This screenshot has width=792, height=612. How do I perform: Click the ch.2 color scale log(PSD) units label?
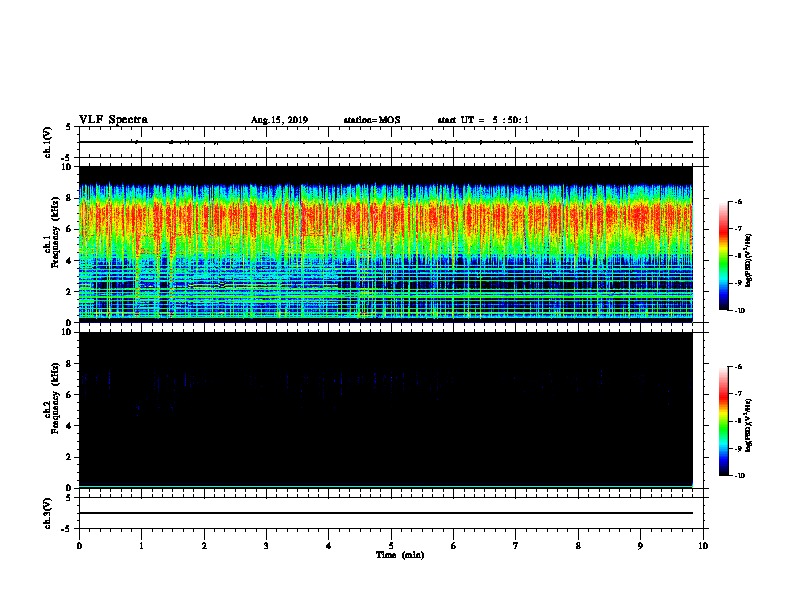[x=748, y=425]
